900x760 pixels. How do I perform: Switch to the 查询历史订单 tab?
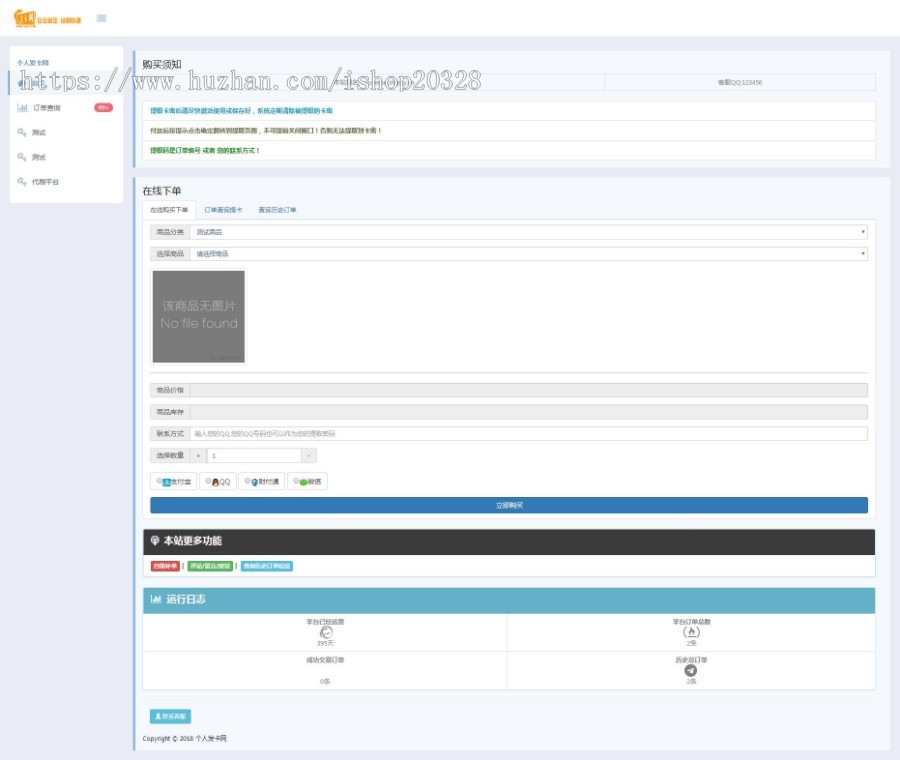277,210
